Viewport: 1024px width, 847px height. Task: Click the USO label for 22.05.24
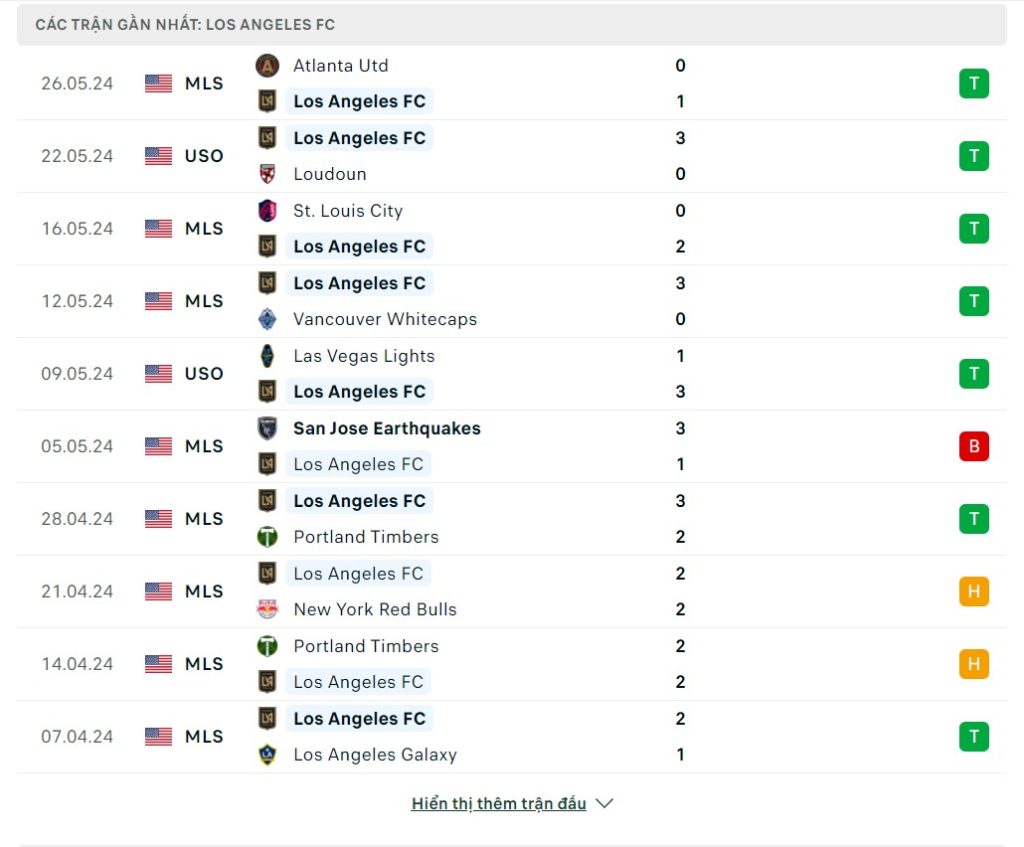pyautogui.click(x=204, y=156)
